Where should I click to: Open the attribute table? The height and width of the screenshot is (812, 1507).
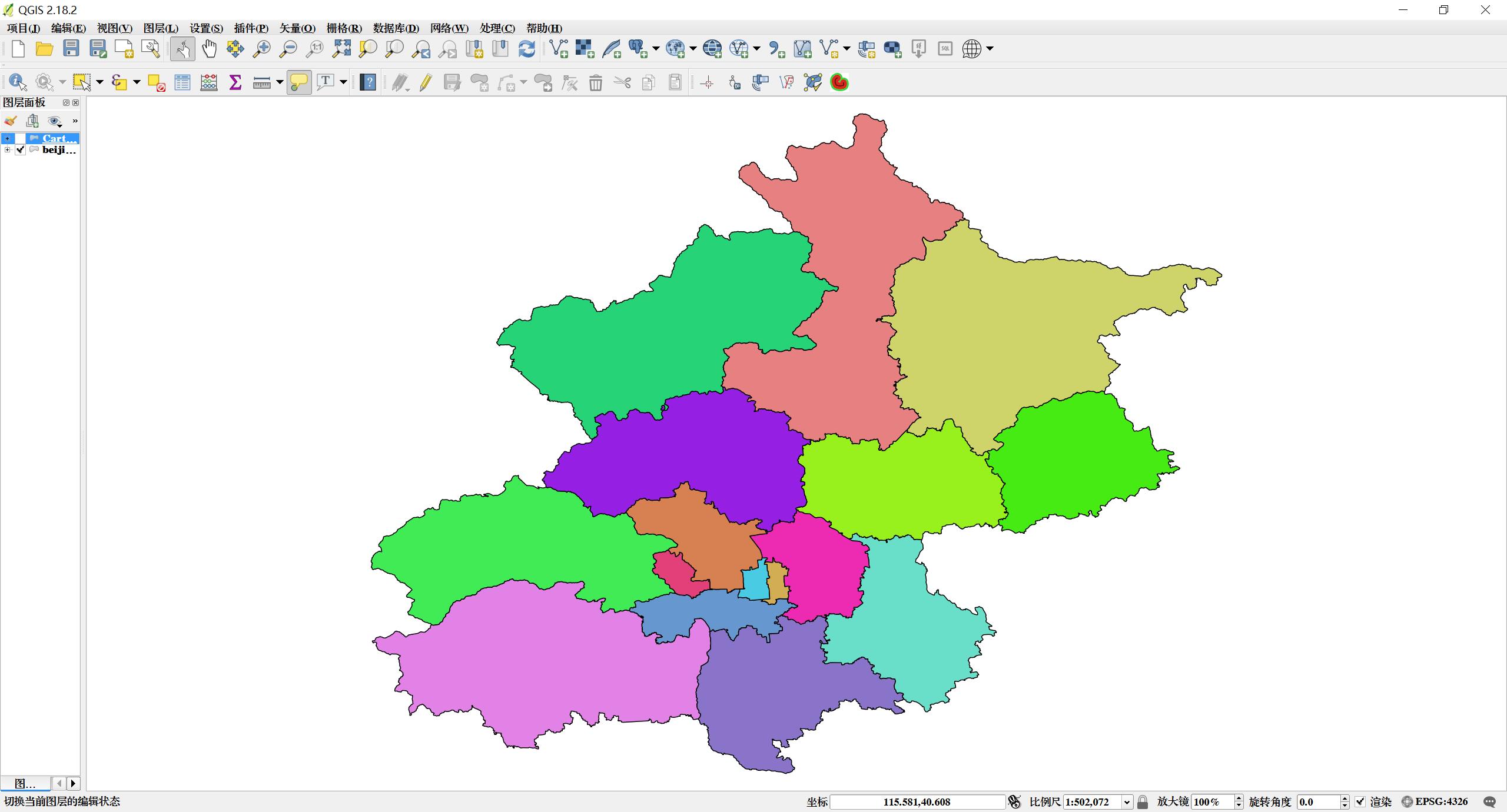pyautogui.click(x=182, y=82)
